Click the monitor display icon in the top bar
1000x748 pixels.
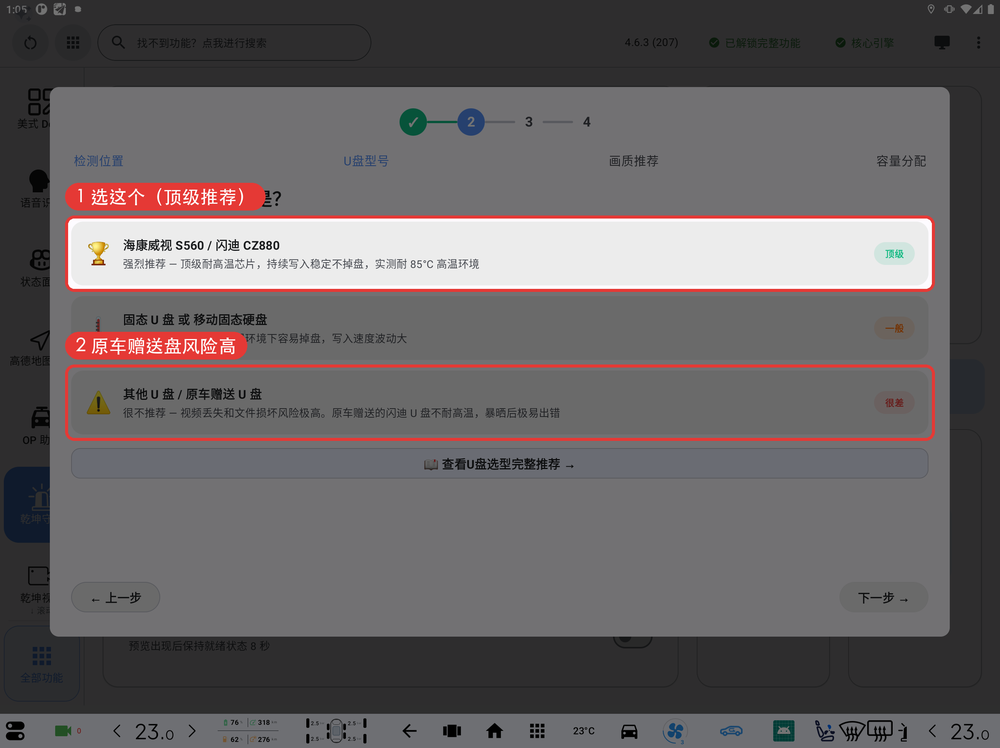pyautogui.click(x=941, y=43)
